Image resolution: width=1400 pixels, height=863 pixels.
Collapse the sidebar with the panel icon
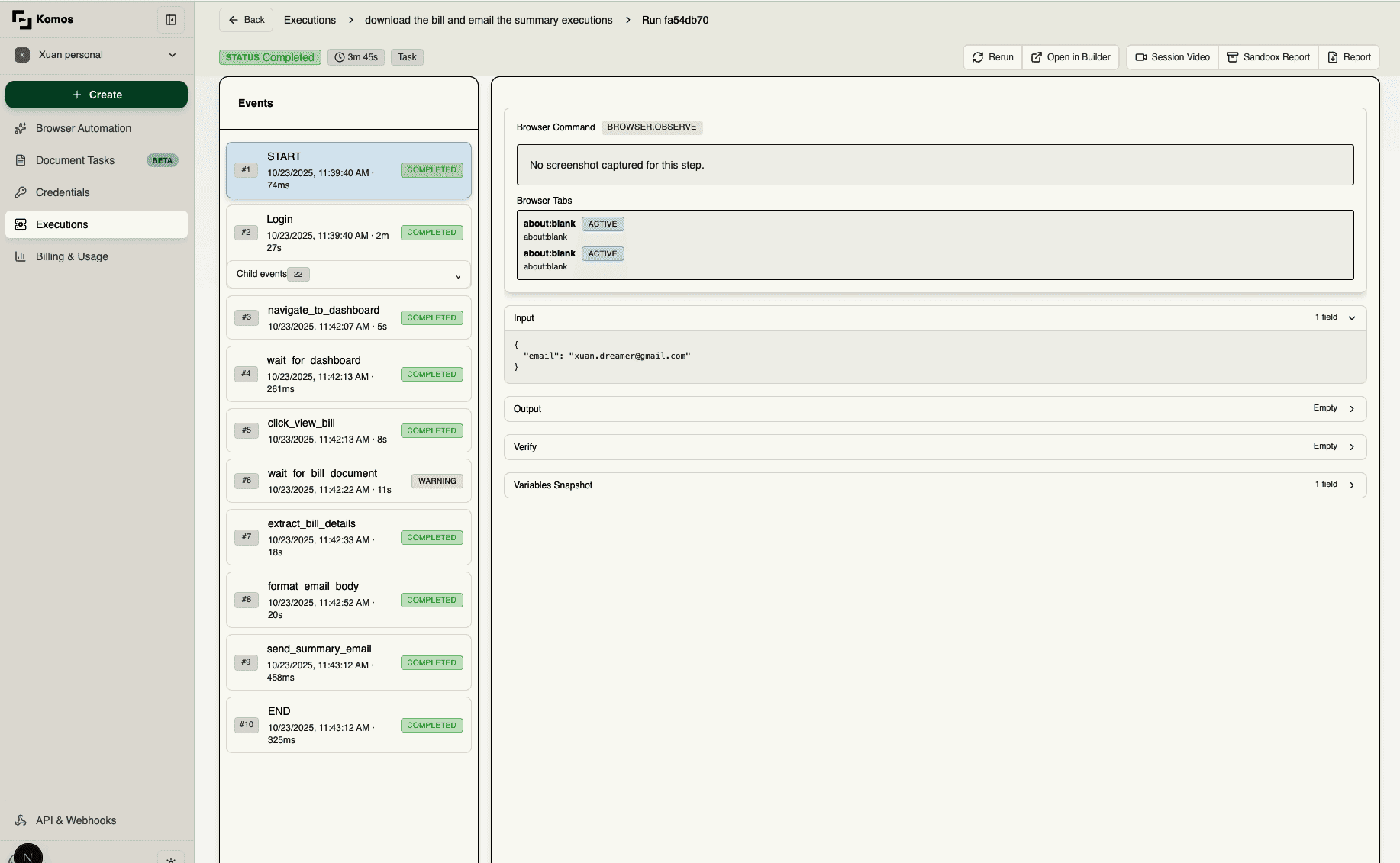point(171,20)
